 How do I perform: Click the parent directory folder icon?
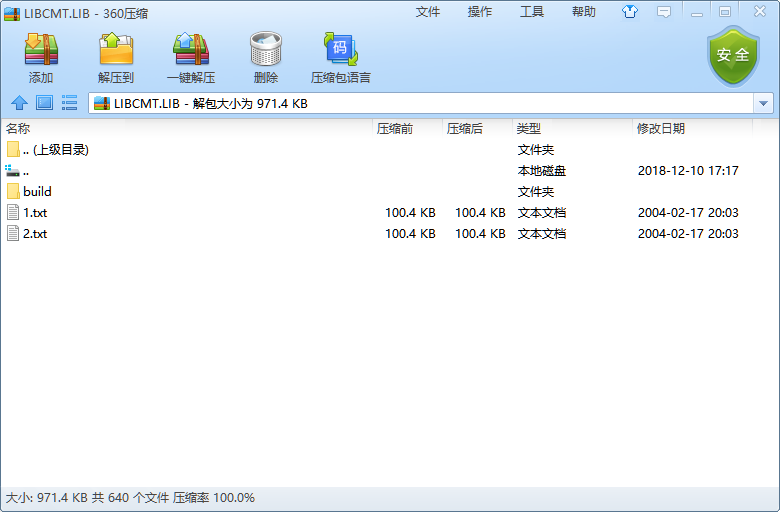(x=13, y=149)
